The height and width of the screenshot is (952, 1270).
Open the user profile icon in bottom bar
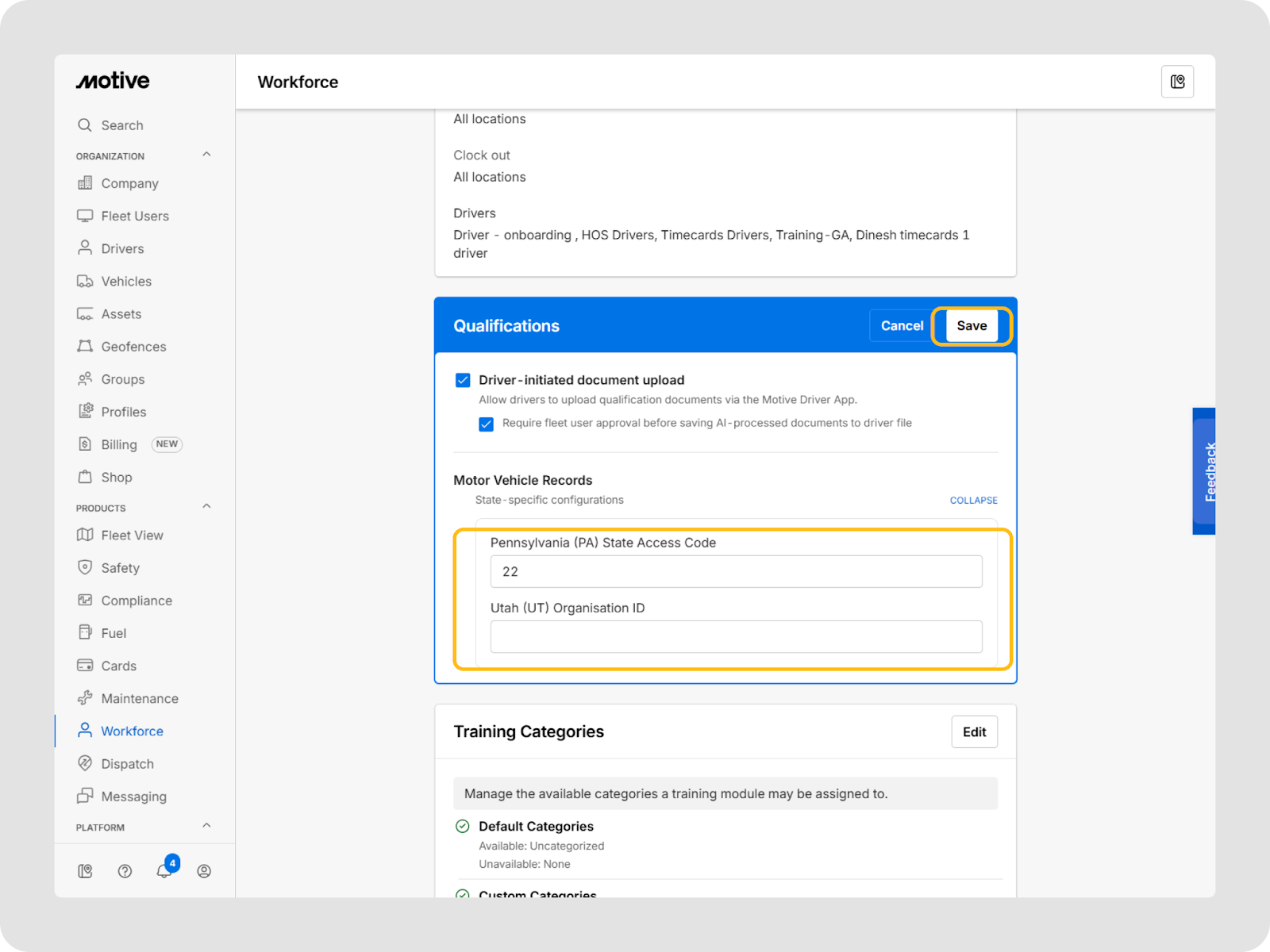(x=204, y=871)
